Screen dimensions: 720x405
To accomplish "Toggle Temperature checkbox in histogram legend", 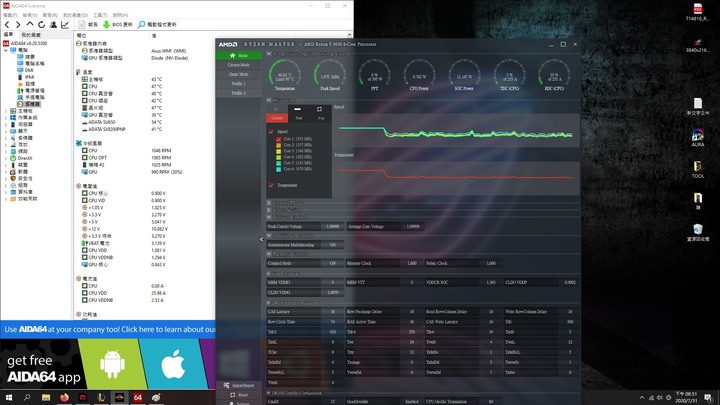I will click(271, 185).
